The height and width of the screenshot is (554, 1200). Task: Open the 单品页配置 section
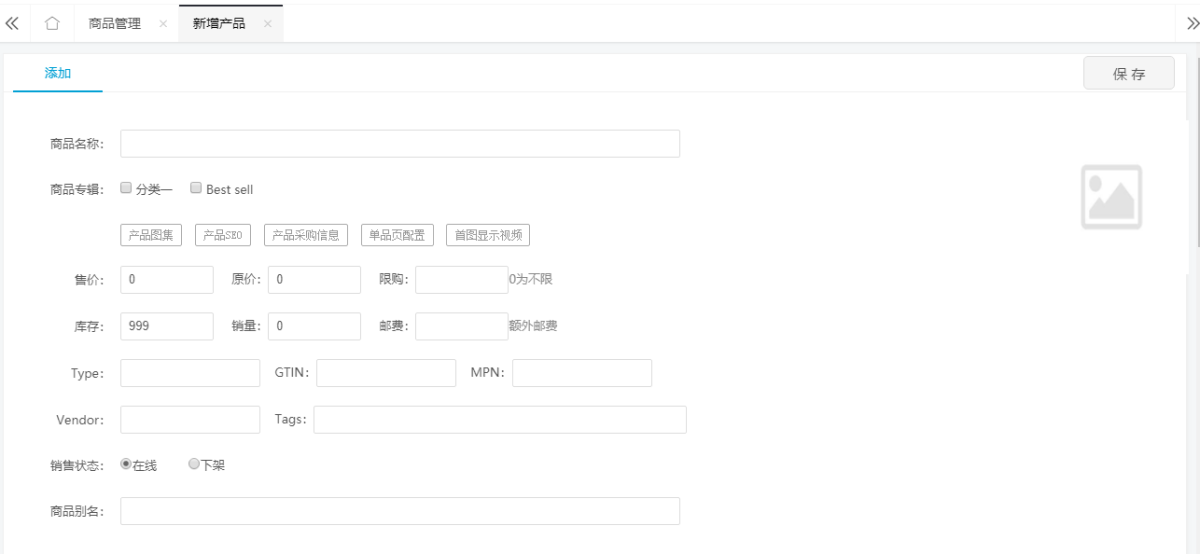coord(397,235)
